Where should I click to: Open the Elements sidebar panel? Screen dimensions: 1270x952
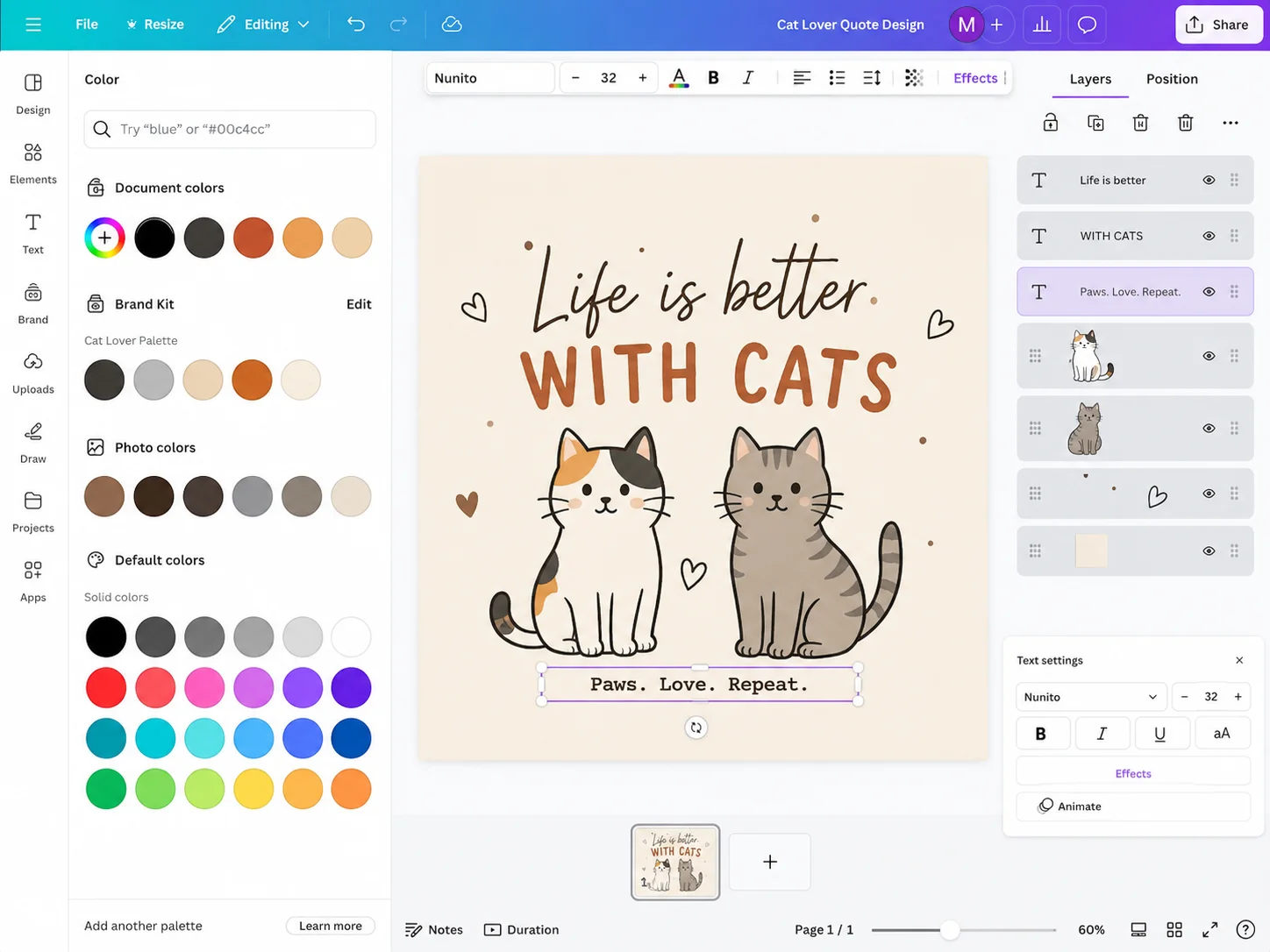point(33,164)
